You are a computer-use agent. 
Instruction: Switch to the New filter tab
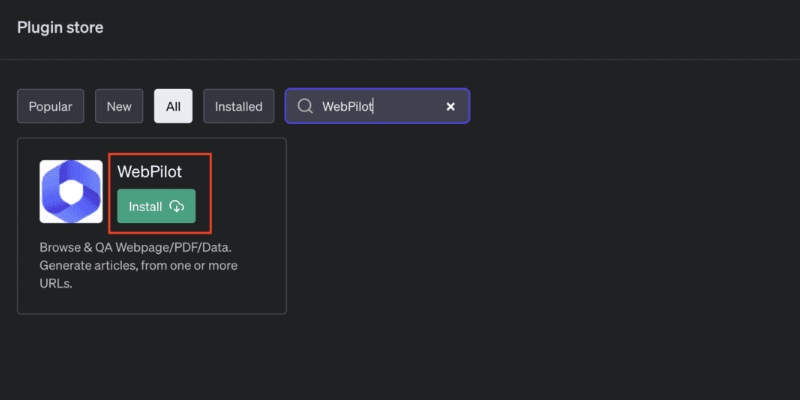(119, 106)
